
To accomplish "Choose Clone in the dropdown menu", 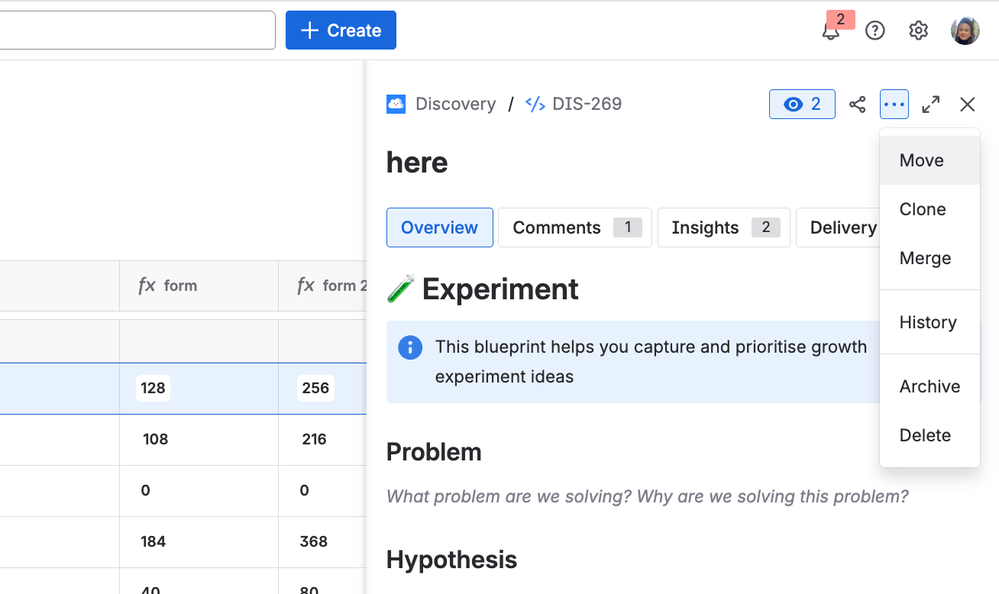I will click(x=922, y=210).
